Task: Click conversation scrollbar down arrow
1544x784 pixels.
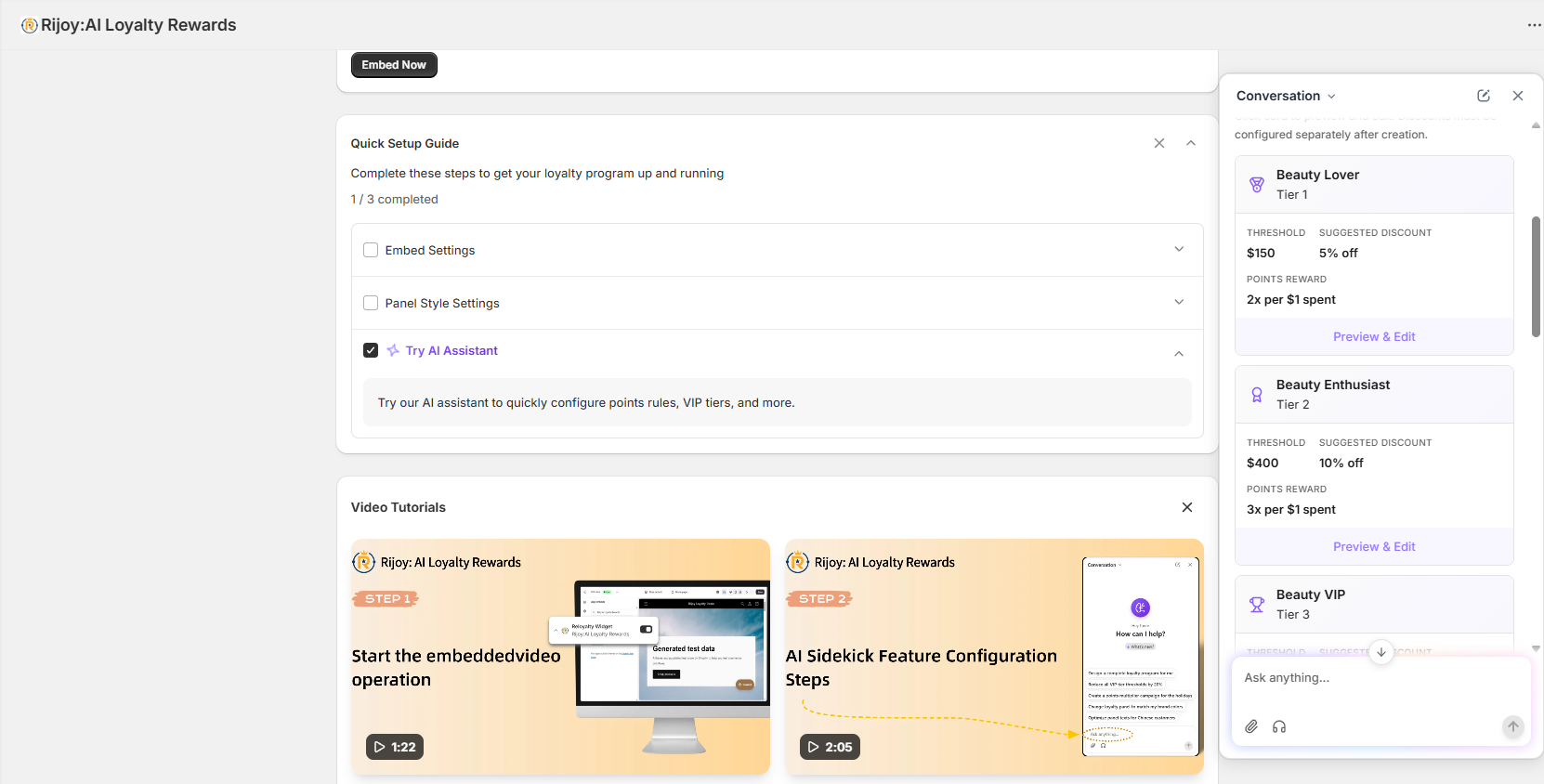Action: pos(1536,648)
